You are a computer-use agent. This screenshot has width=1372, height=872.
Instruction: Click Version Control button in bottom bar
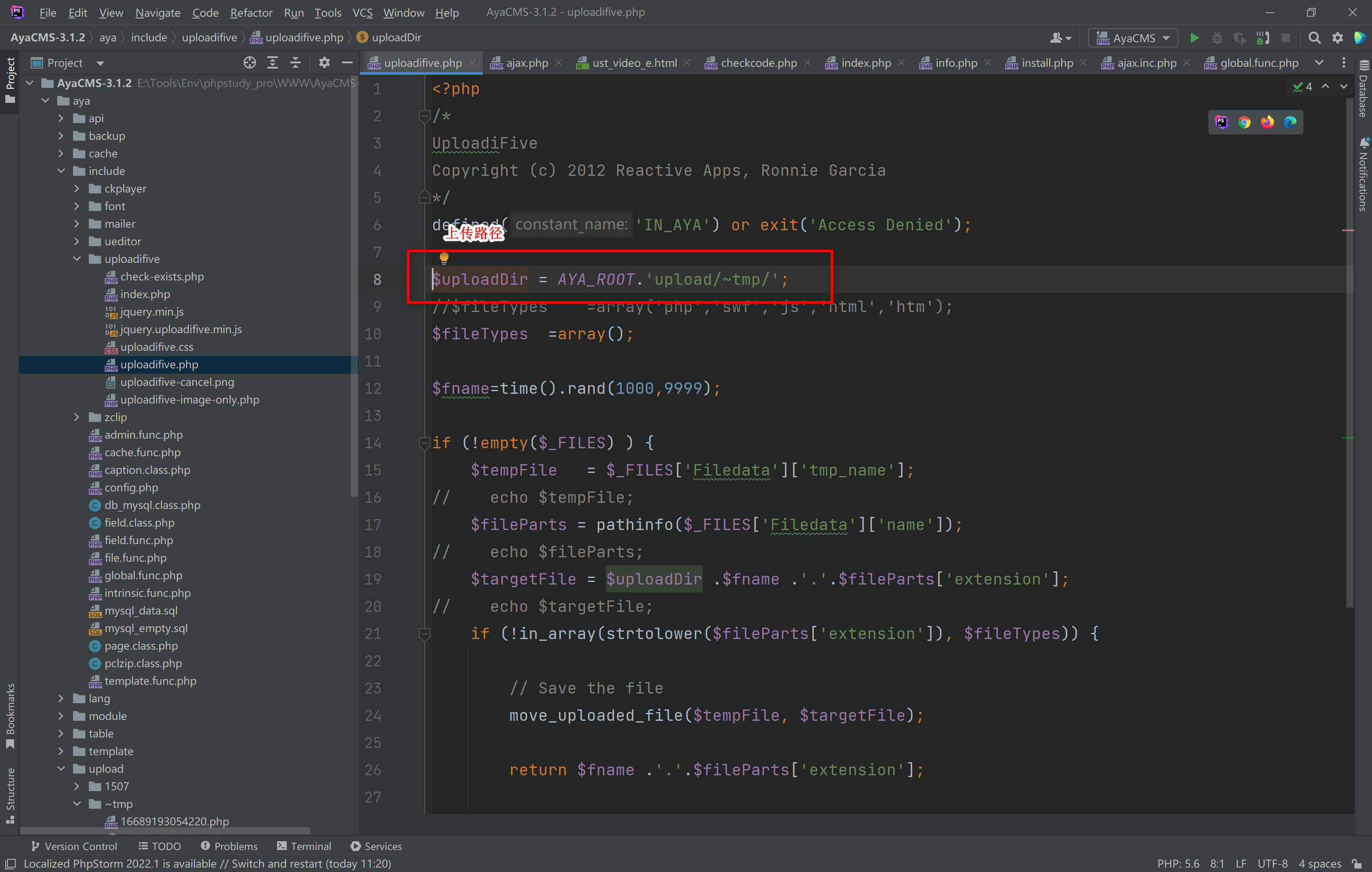tap(74, 846)
